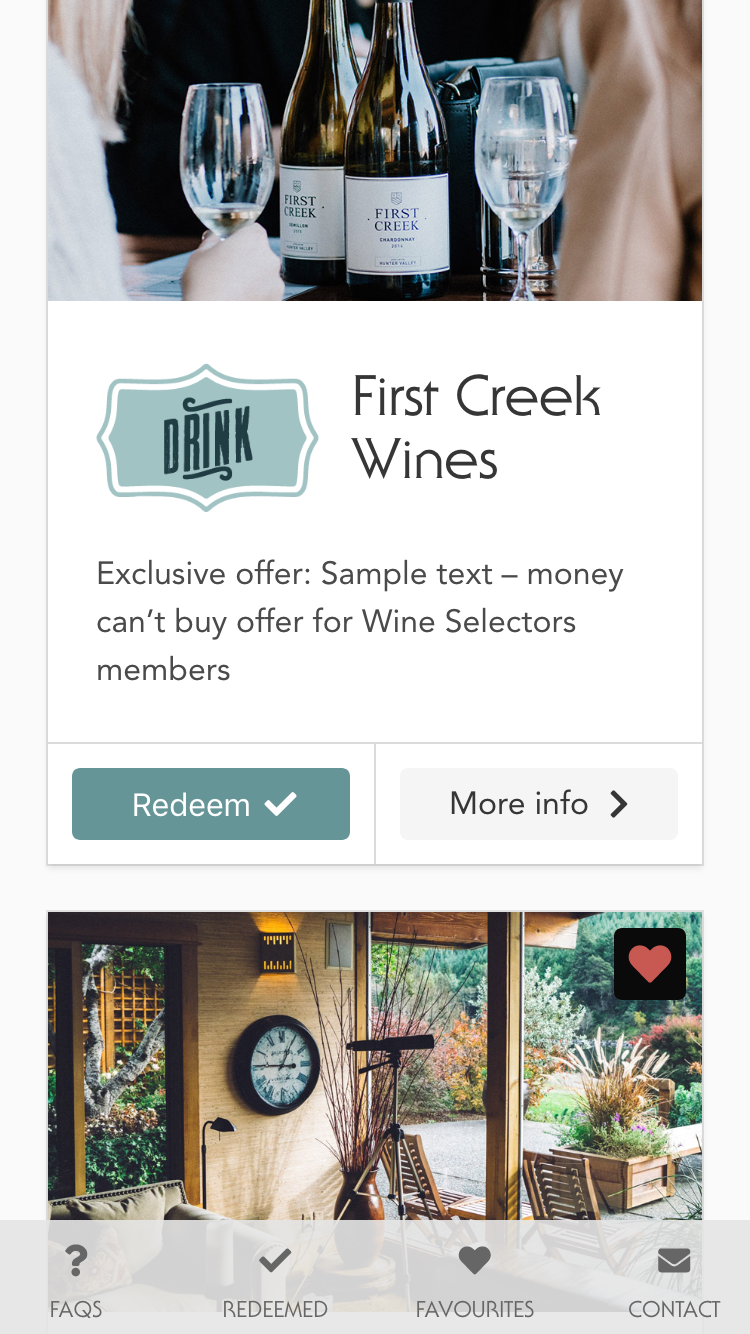This screenshot has width=750, height=1334.
Task: Tap the First Creek Chardonnay bottle label
Action: [x=397, y=230]
